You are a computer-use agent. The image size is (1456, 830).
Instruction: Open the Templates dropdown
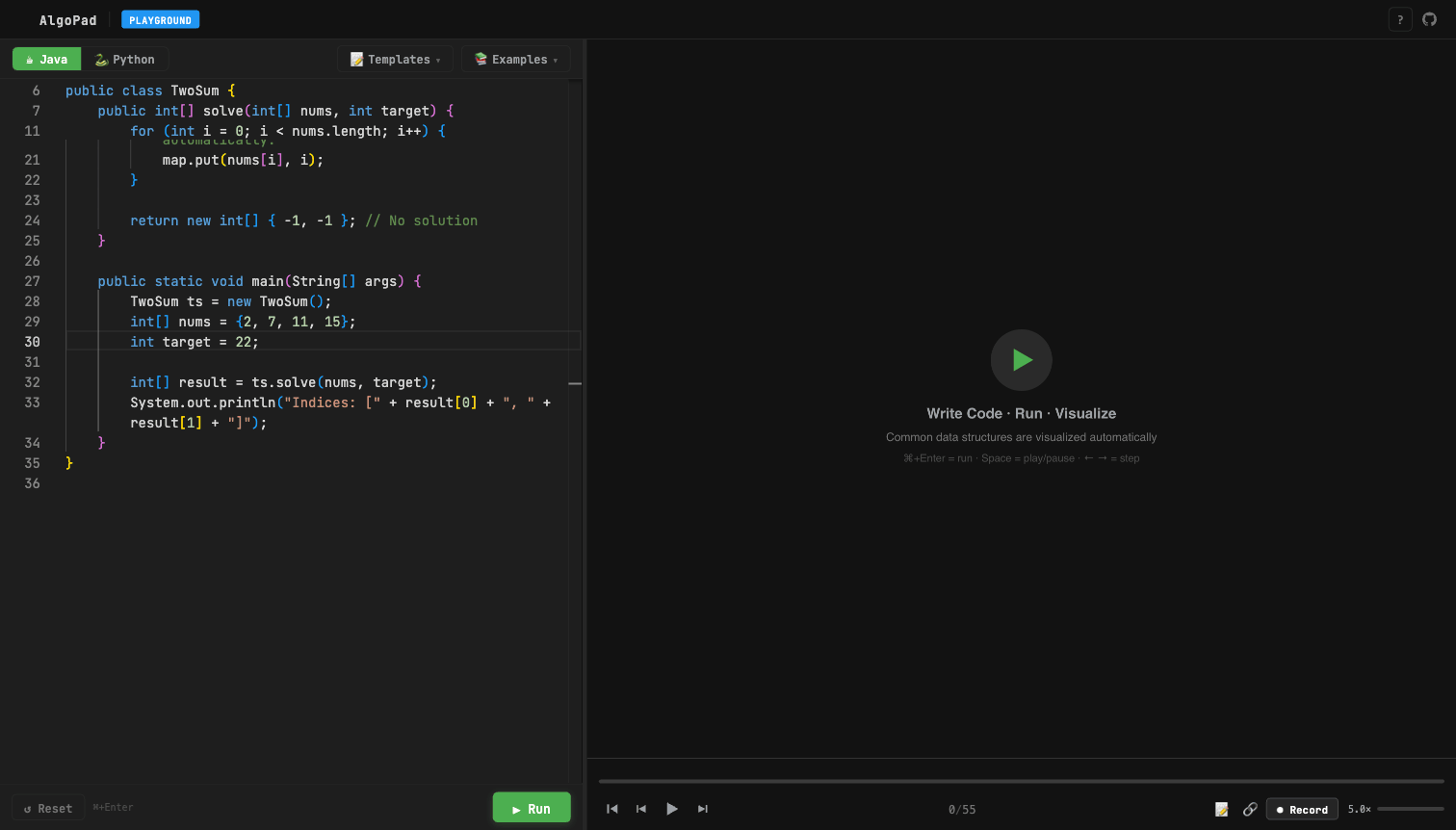395,59
